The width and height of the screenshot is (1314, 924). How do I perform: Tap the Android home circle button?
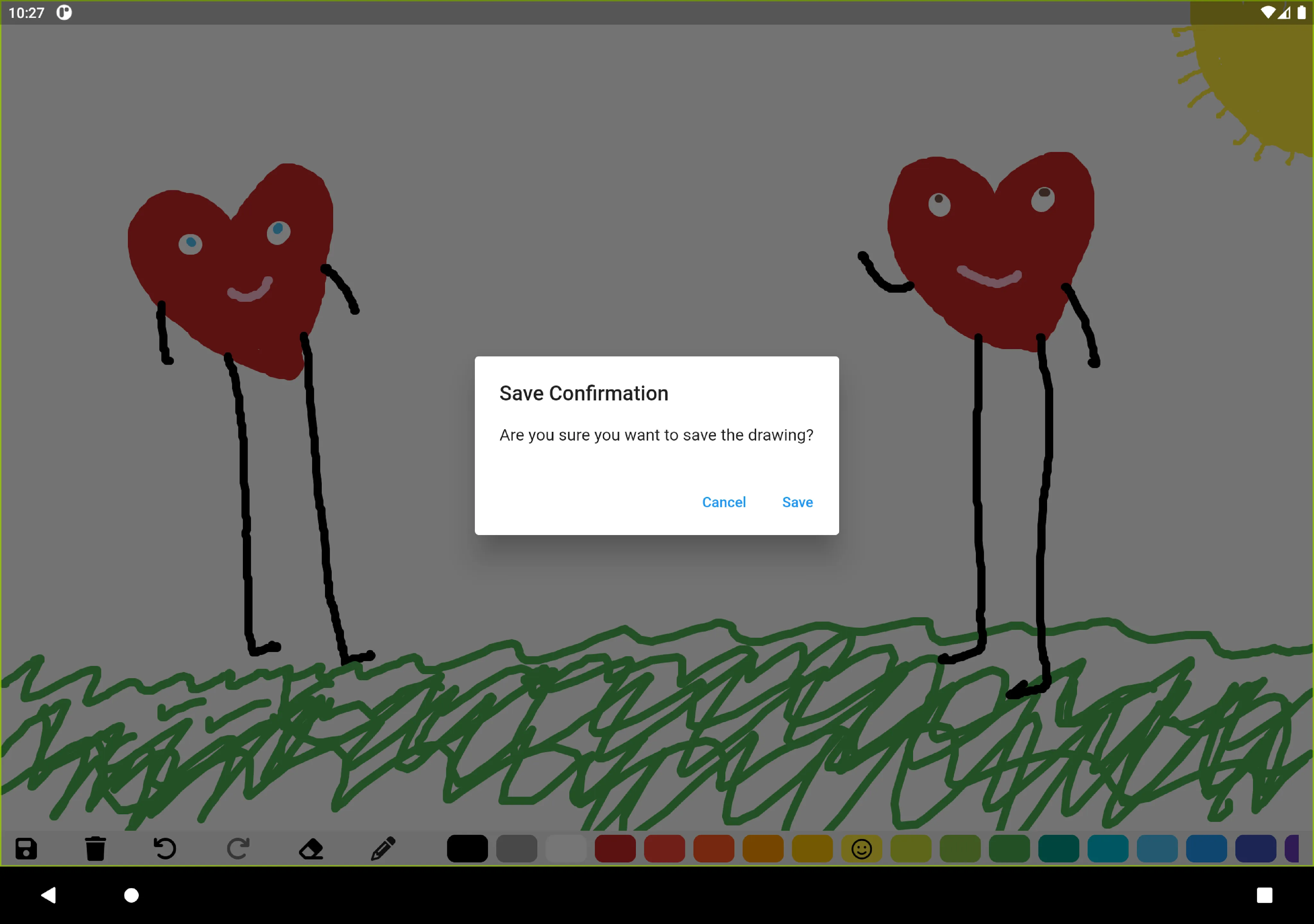[132, 895]
